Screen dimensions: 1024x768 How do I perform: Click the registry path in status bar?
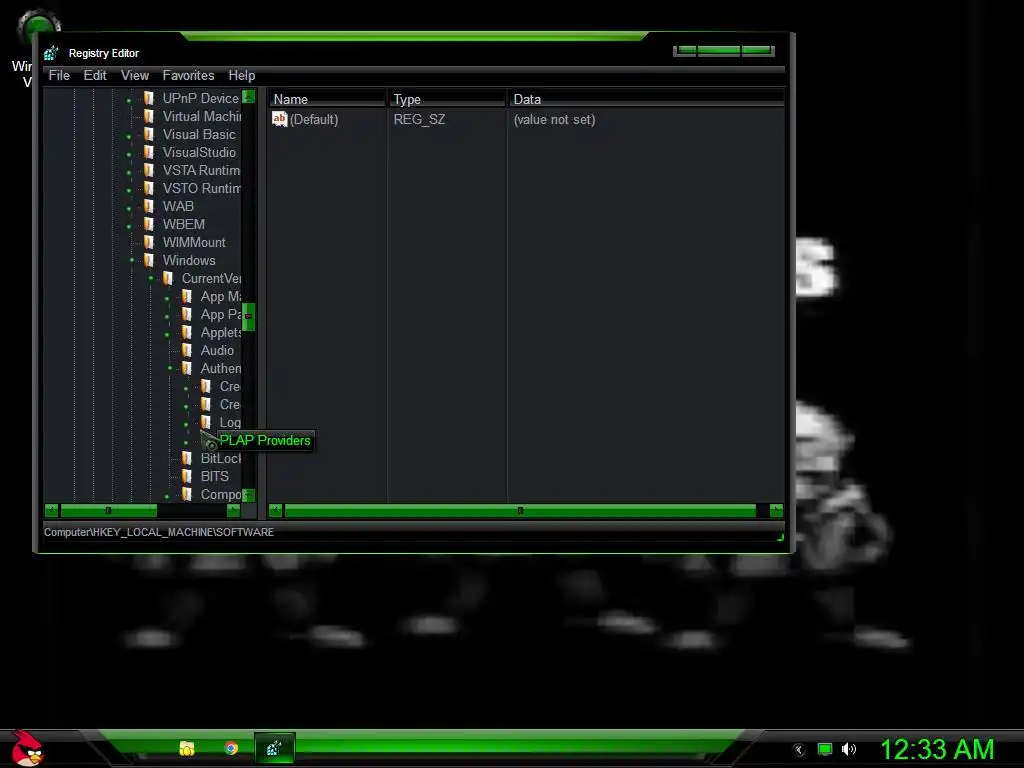159,532
